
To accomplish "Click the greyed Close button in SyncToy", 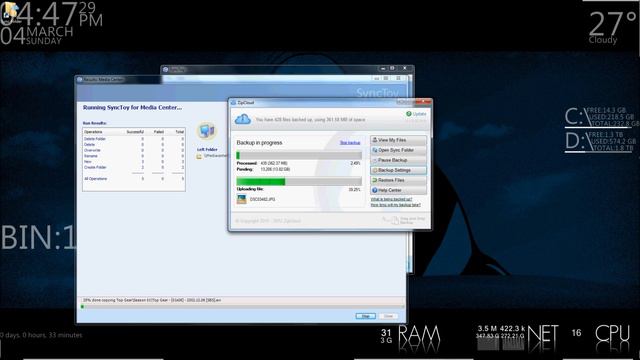I will pyautogui.click(x=388, y=316).
